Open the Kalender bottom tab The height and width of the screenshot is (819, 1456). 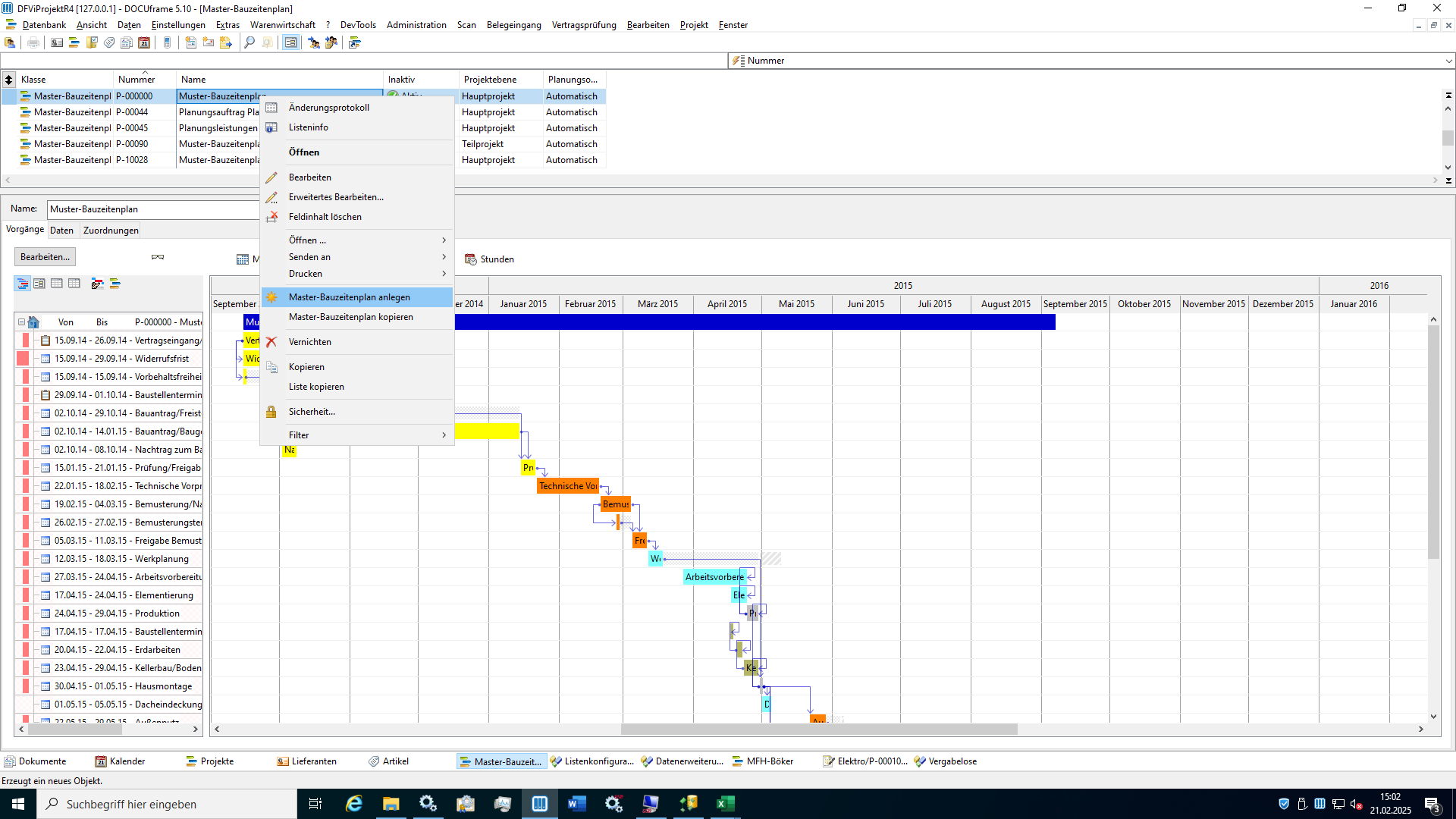tap(120, 761)
